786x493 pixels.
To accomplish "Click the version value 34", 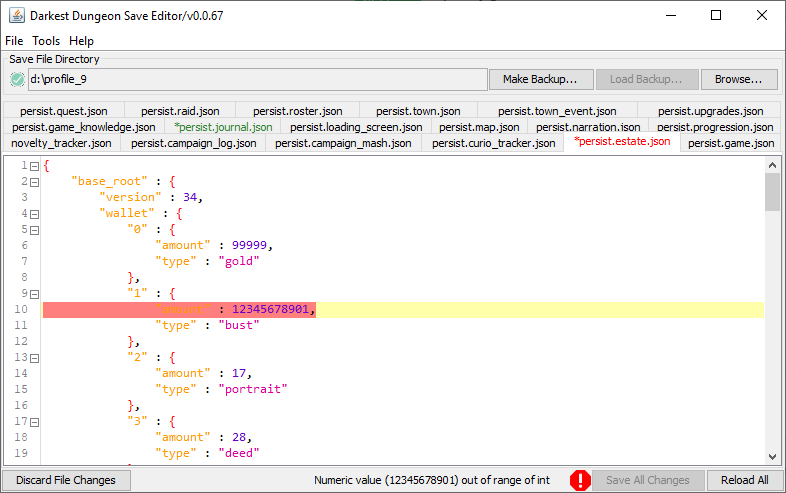I will pyautogui.click(x=190, y=197).
